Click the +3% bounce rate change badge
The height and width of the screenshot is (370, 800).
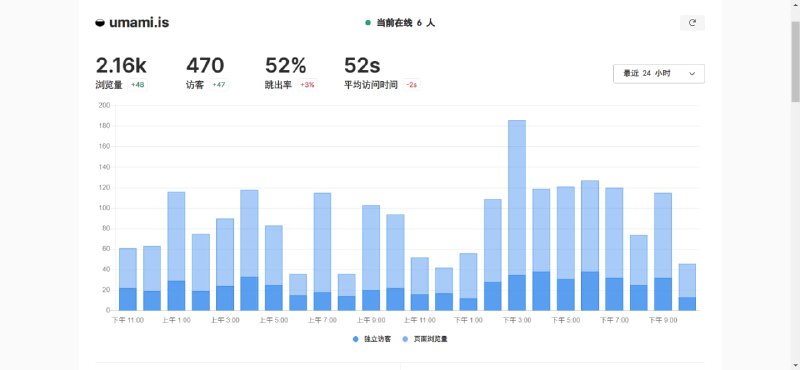pyautogui.click(x=307, y=85)
